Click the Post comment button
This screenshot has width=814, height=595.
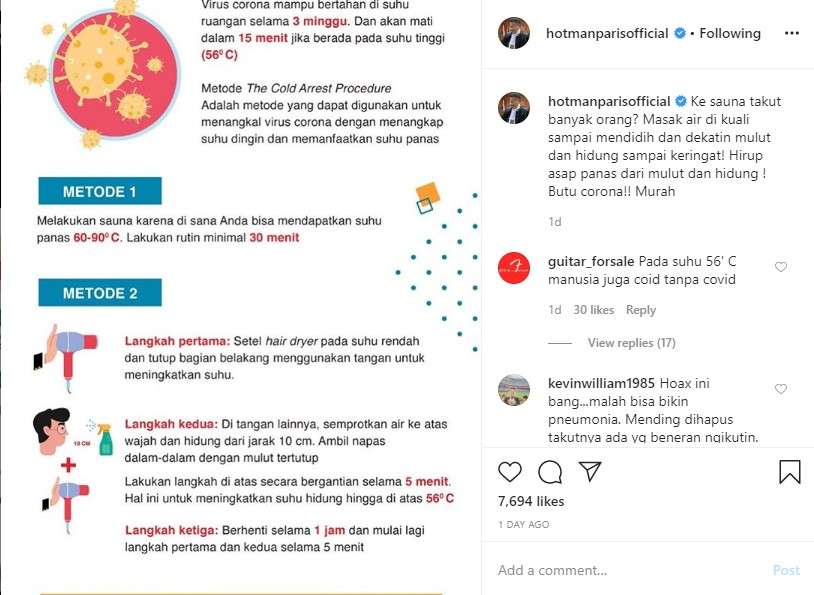pos(786,570)
